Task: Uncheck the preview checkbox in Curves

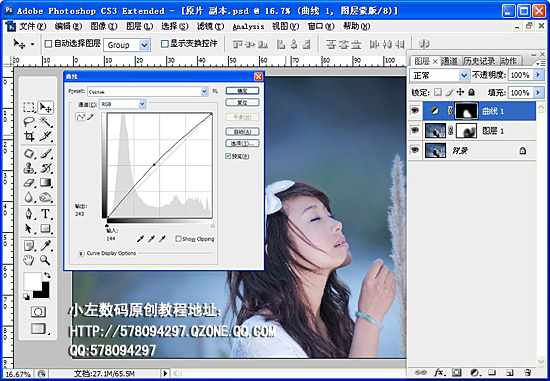Action: tap(228, 156)
